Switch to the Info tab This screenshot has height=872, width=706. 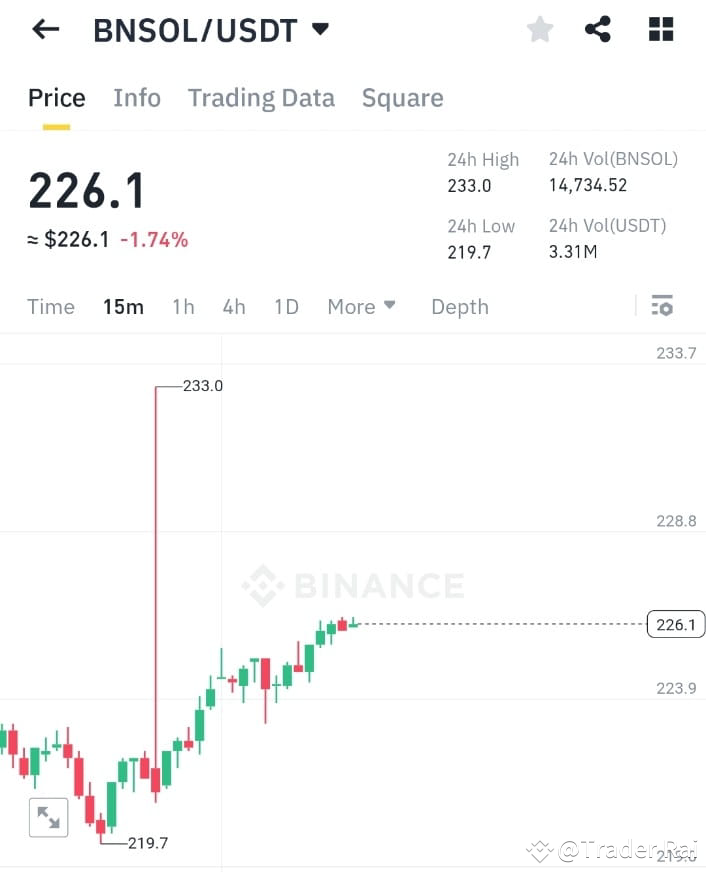coord(137,98)
